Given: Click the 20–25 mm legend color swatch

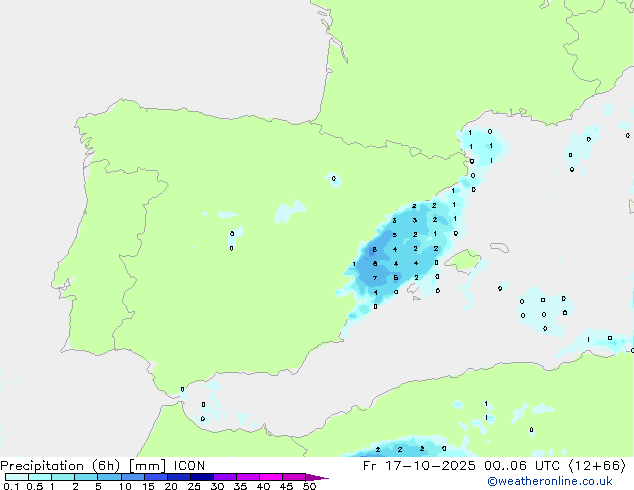Looking at the screenshot, I should pos(178,477).
